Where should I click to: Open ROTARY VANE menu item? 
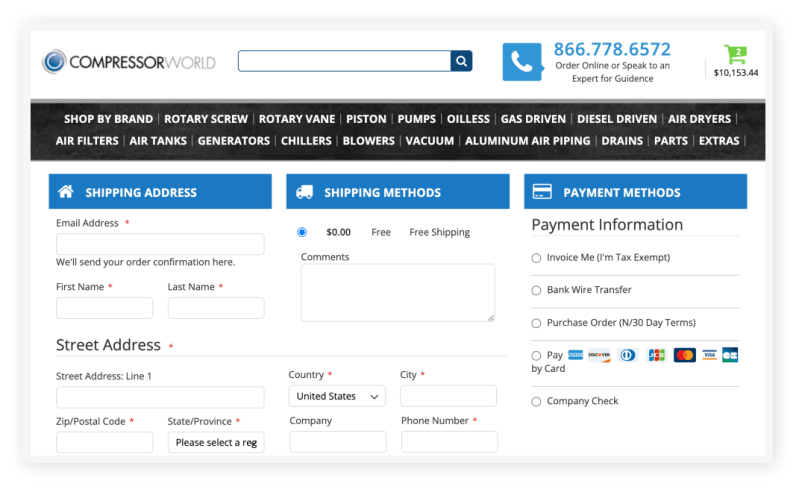tap(297, 119)
